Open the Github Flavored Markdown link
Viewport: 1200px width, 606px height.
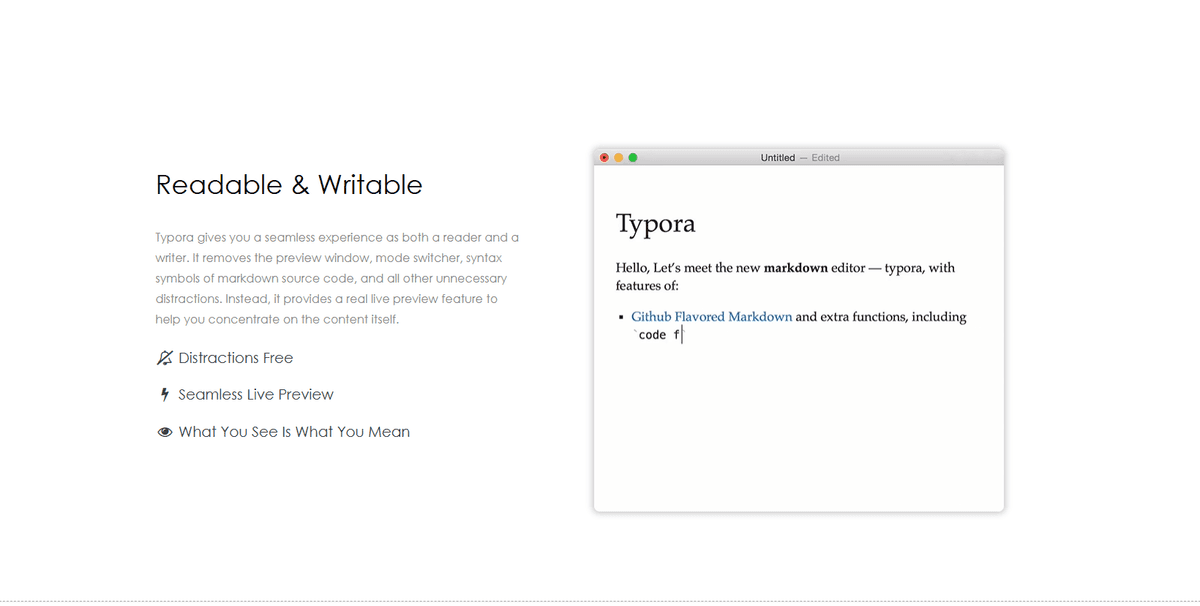(711, 317)
